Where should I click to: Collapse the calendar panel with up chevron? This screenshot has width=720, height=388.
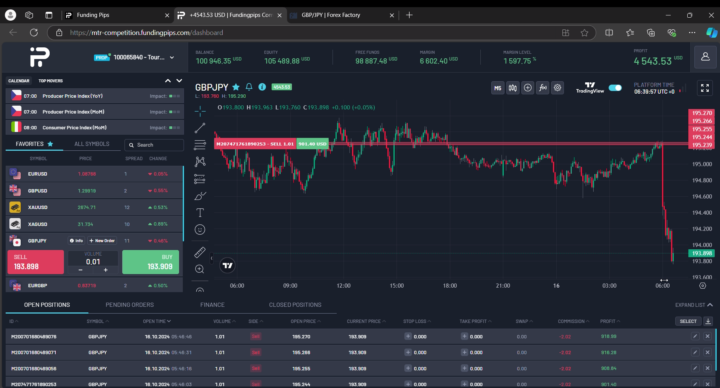(168, 81)
